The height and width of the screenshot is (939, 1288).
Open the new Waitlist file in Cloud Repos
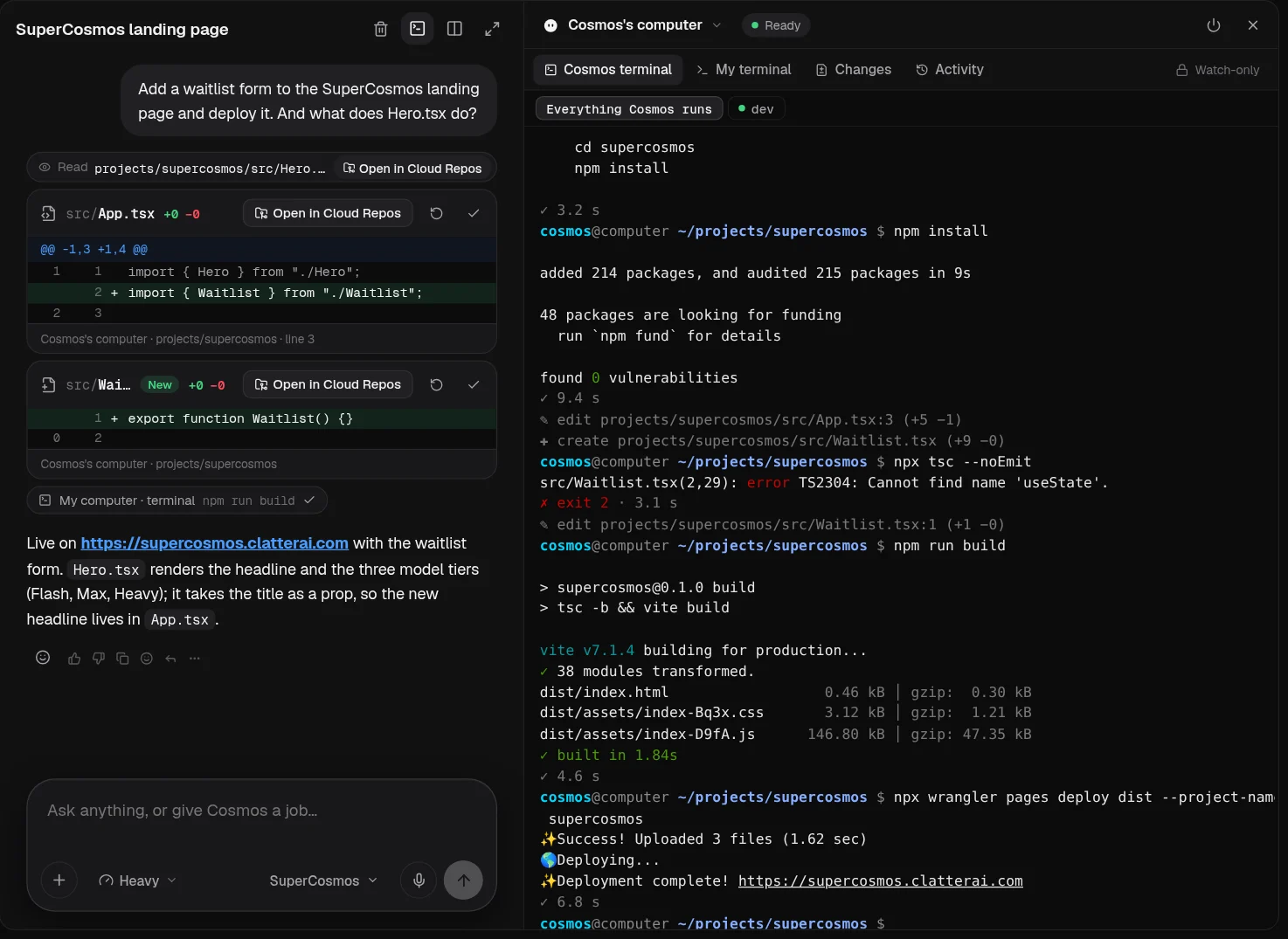[328, 384]
